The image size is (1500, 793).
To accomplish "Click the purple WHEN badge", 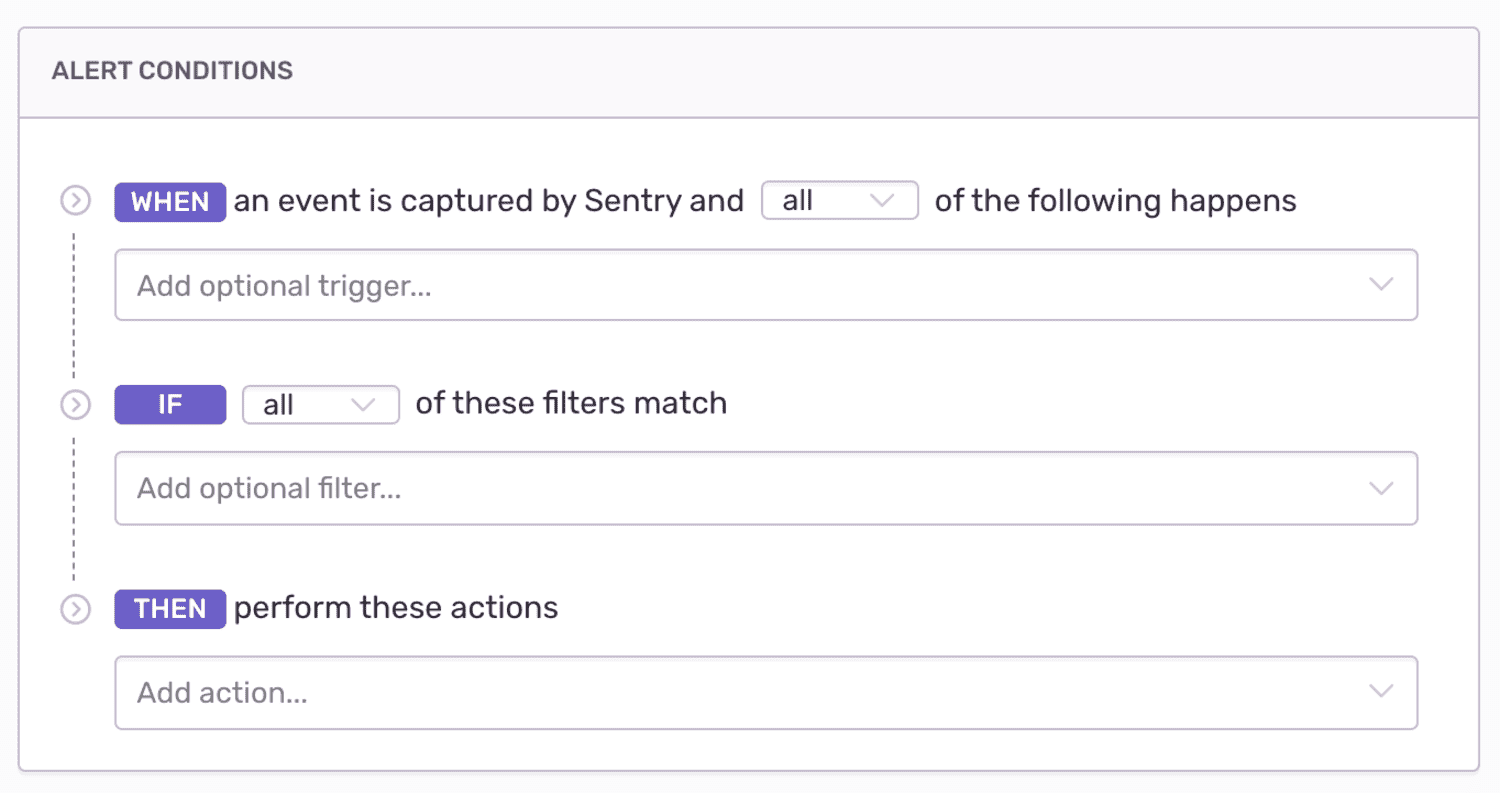I will pyautogui.click(x=170, y=202).
